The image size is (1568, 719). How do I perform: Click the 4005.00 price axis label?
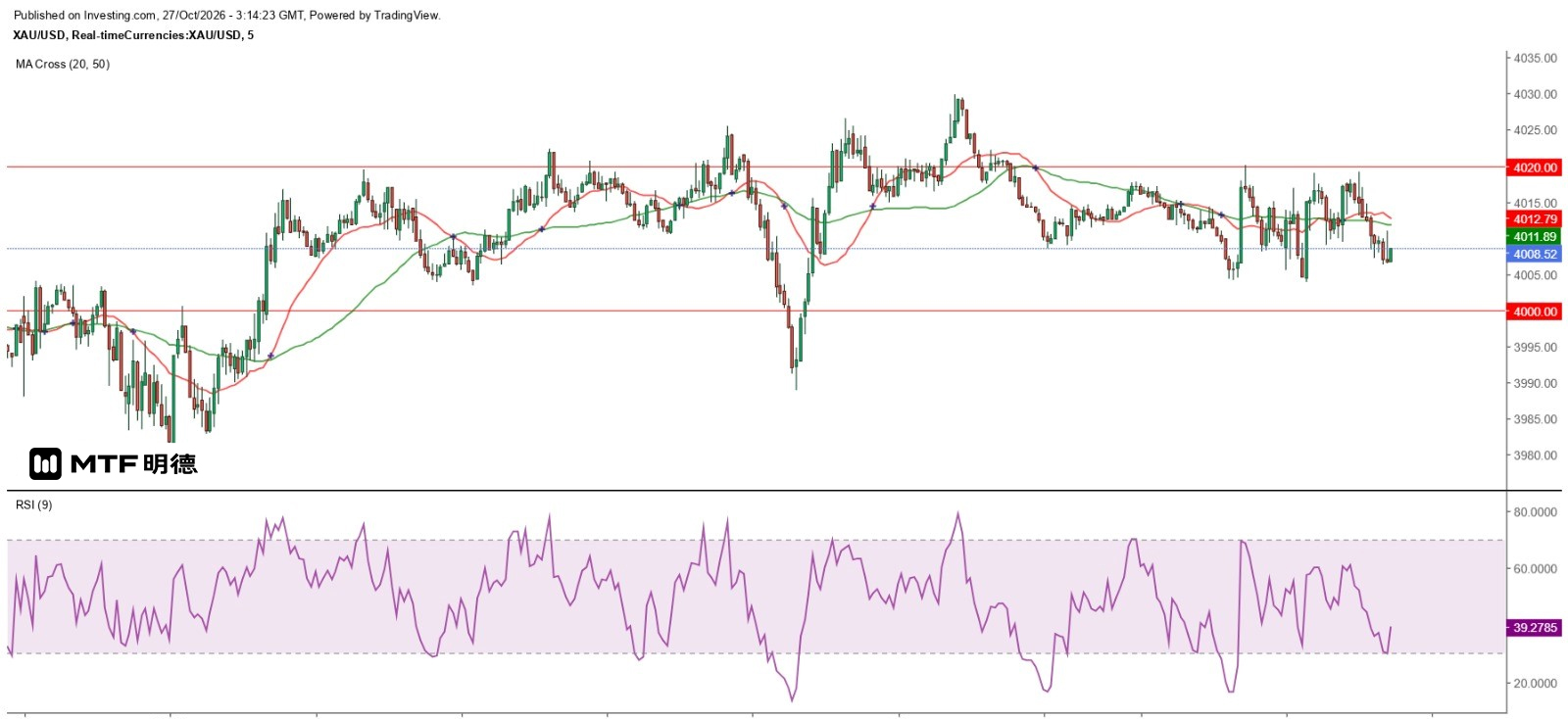[1535, 275]
